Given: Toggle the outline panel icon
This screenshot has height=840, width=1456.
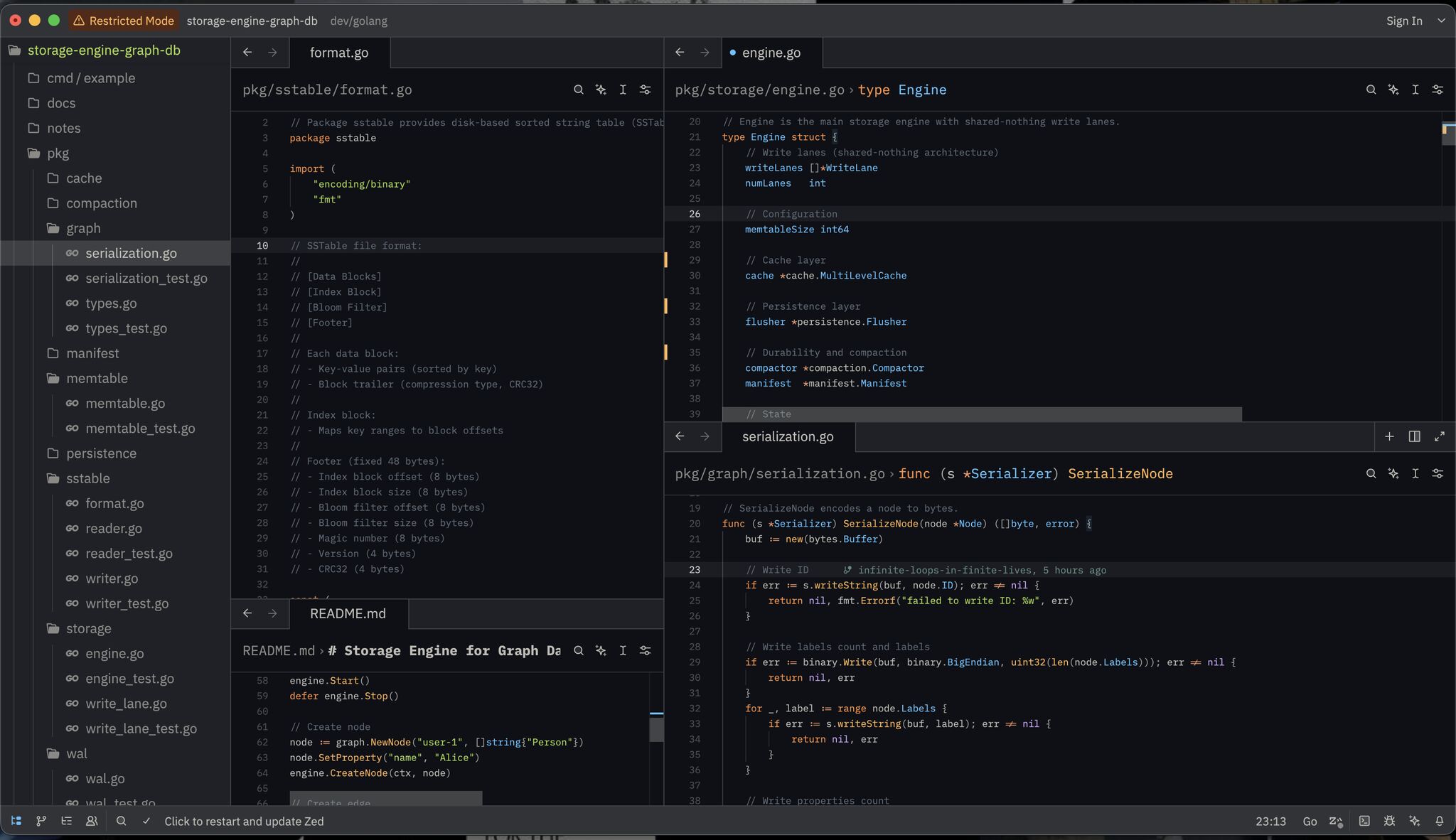Looking at the screenshot, I should click(x=67, y=821).
